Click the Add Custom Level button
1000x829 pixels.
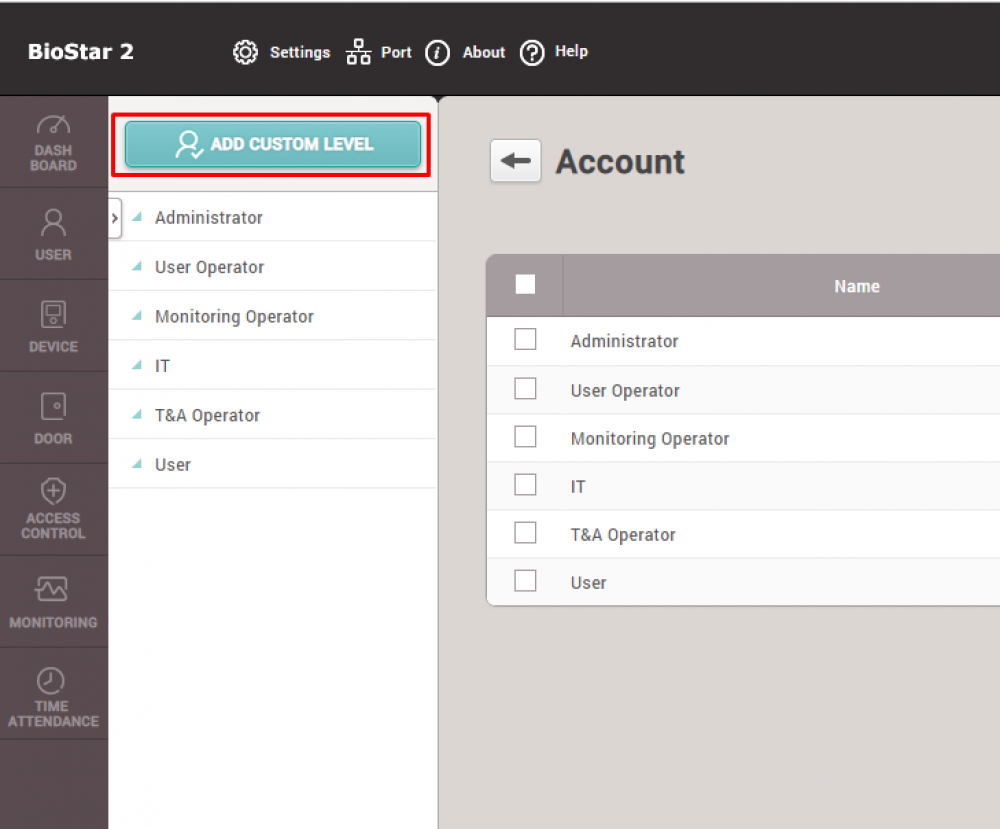click(x=272, y=144)
